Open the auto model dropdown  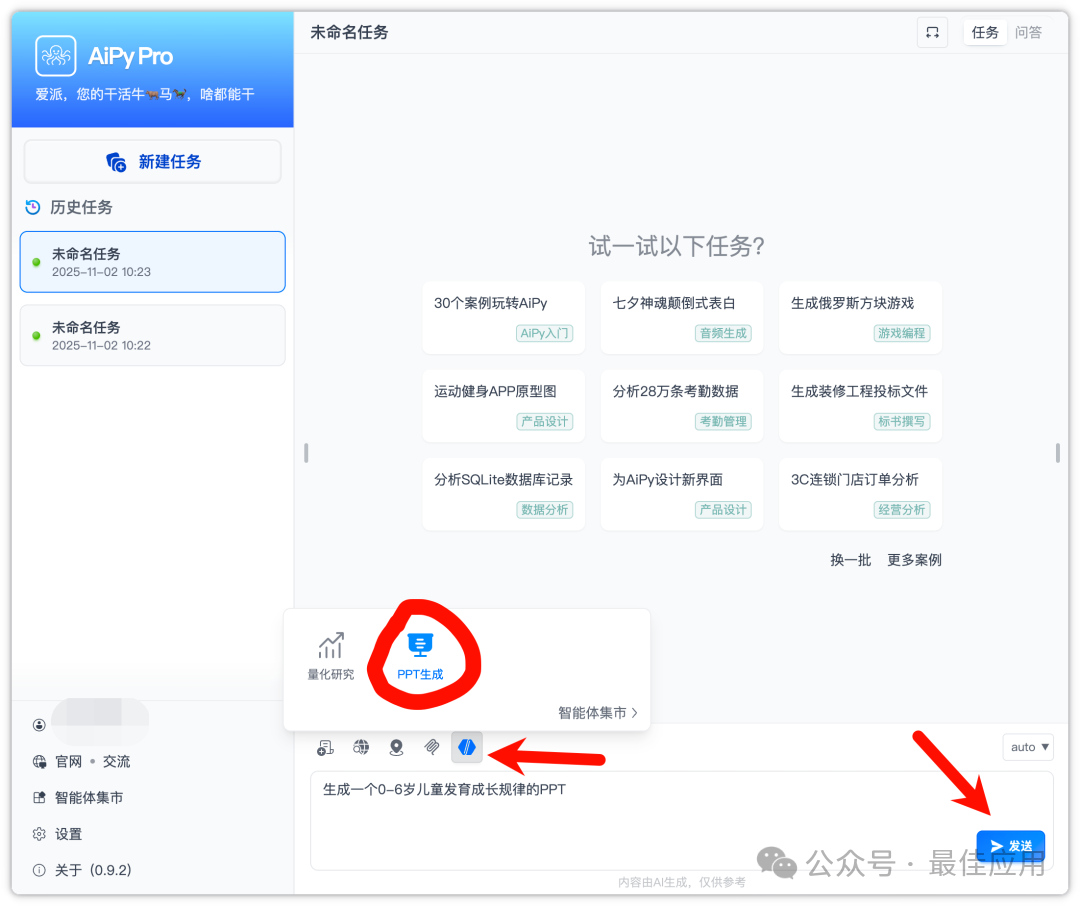pyautogui.click(x=1028, y=746)
